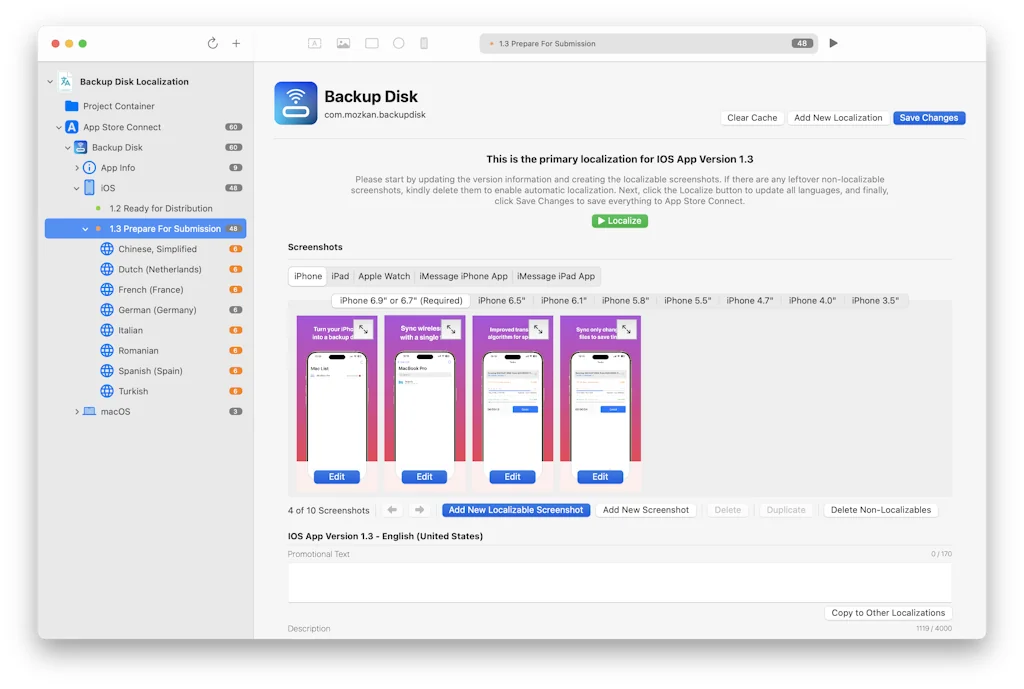Click Add New Localization

[838, 118]
